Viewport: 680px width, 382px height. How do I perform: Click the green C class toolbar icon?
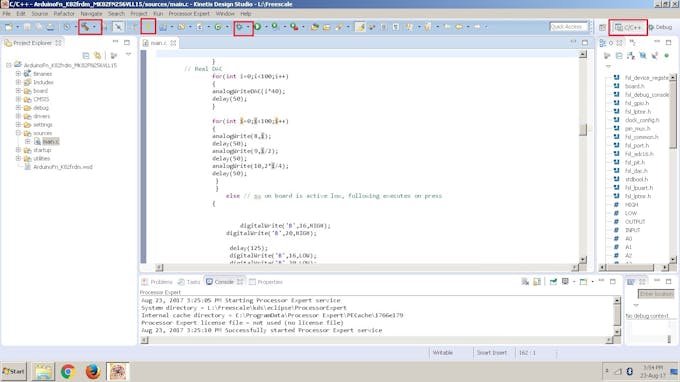point(218,27)
